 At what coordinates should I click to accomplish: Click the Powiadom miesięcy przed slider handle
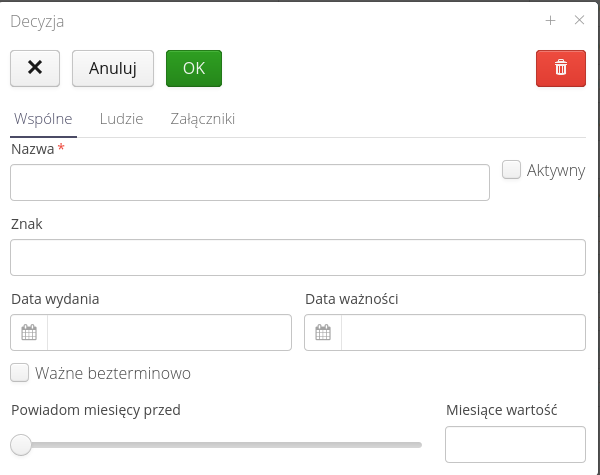[x=21, y=444]
